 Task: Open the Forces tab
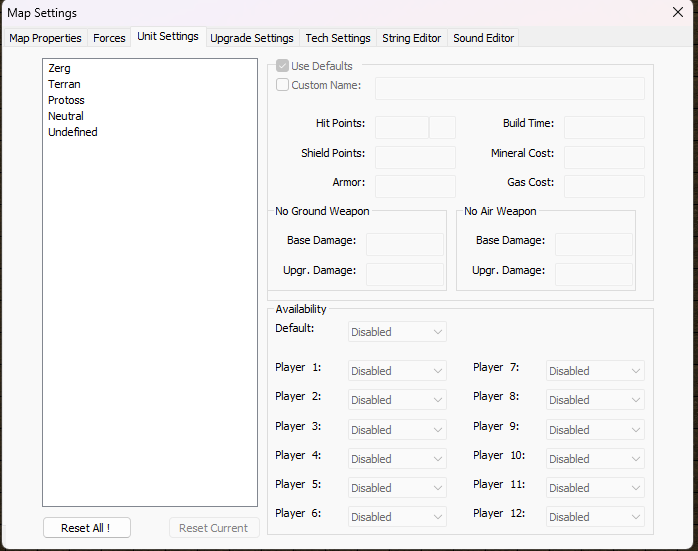click(109, 38)
